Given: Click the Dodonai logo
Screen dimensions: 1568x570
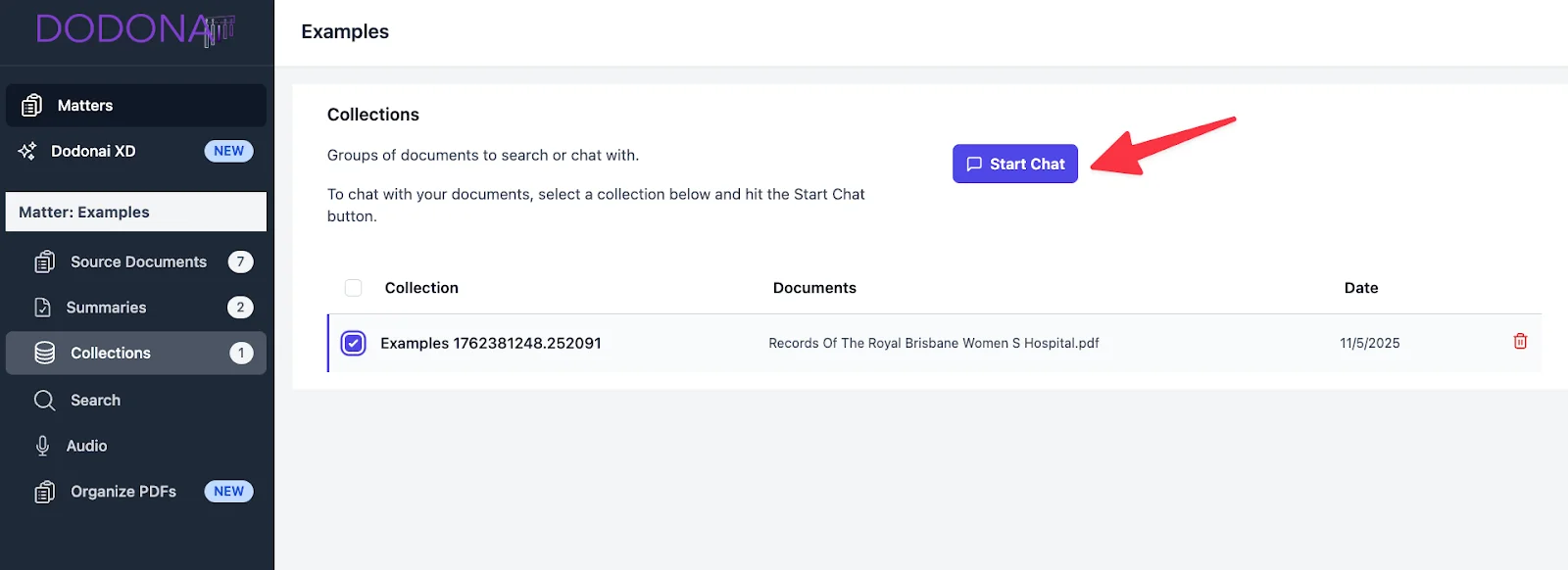Looking at the screenshot, I should click(135, 29).
